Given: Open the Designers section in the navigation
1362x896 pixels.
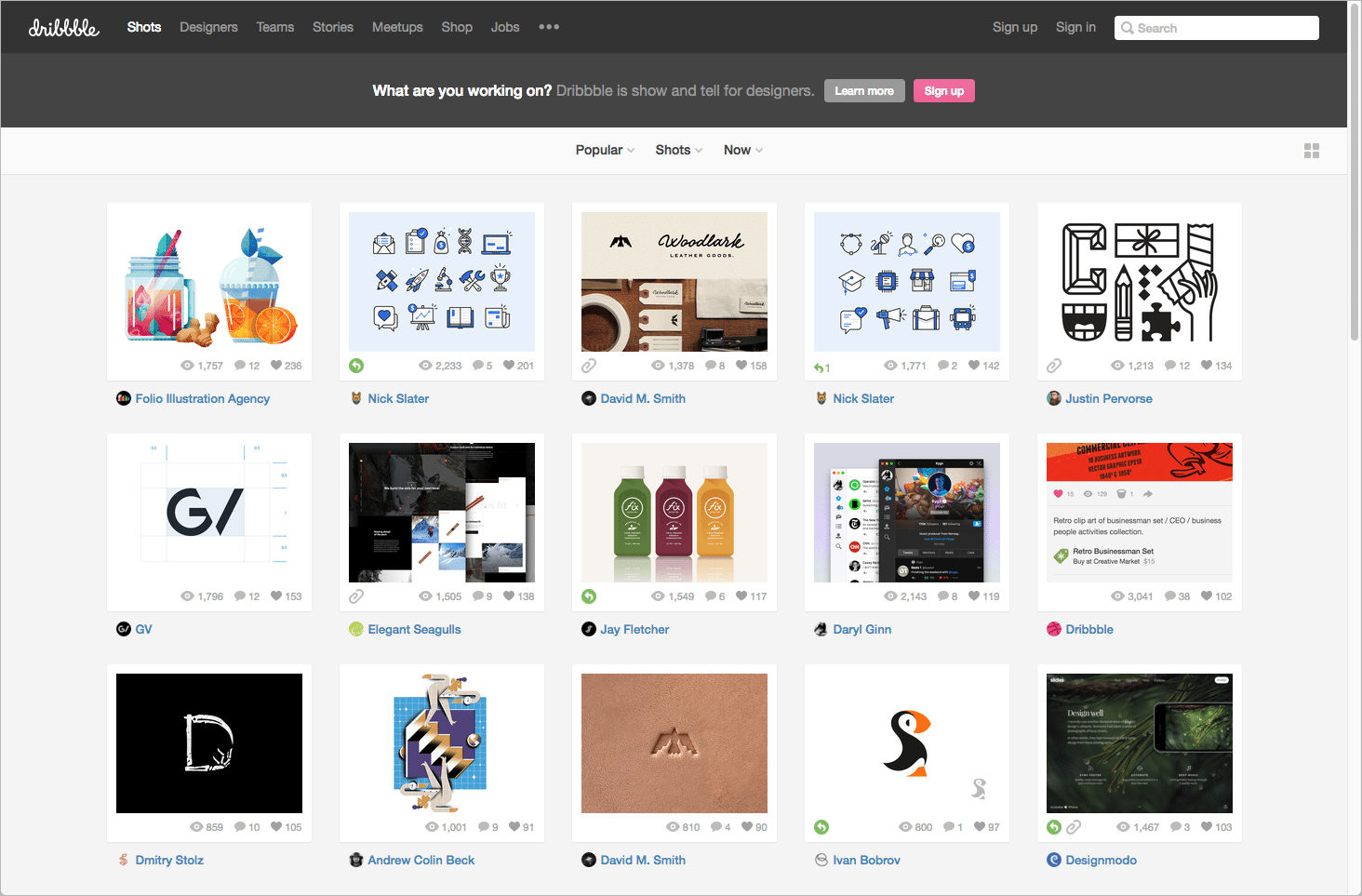Looking at the screenshot, I should (x=208, y=27).
